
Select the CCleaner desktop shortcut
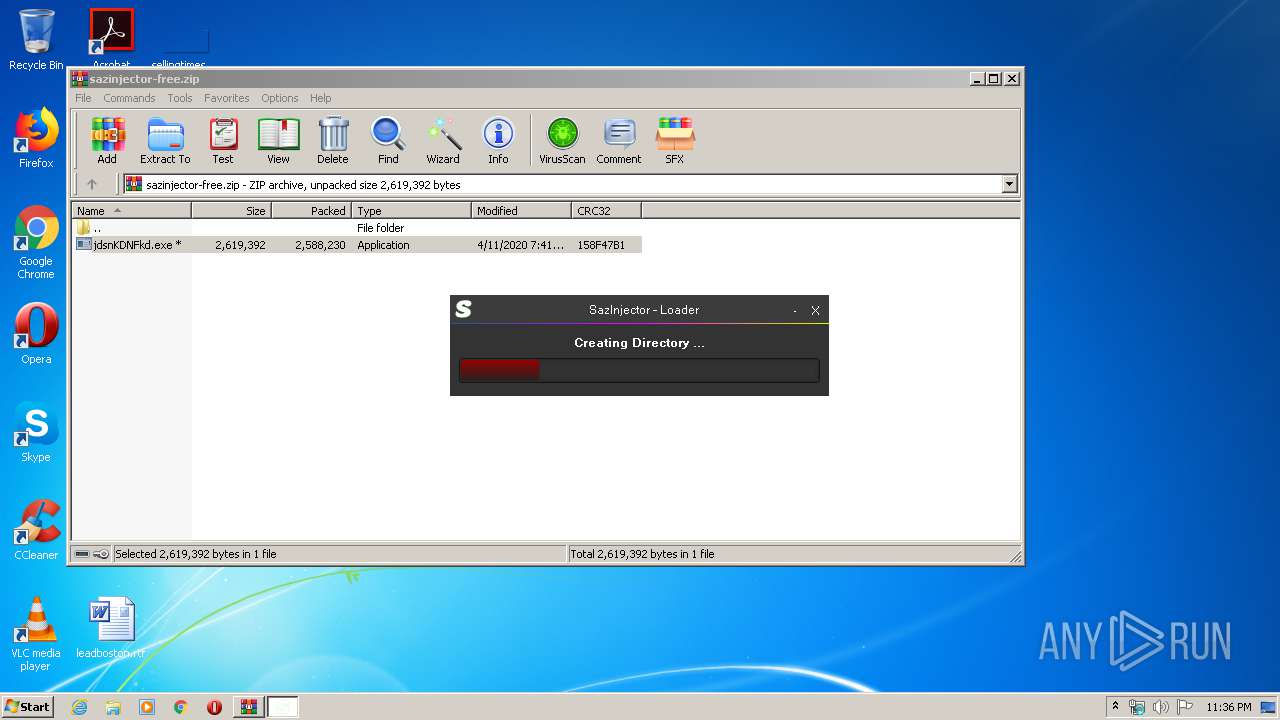tap(36, 530)
